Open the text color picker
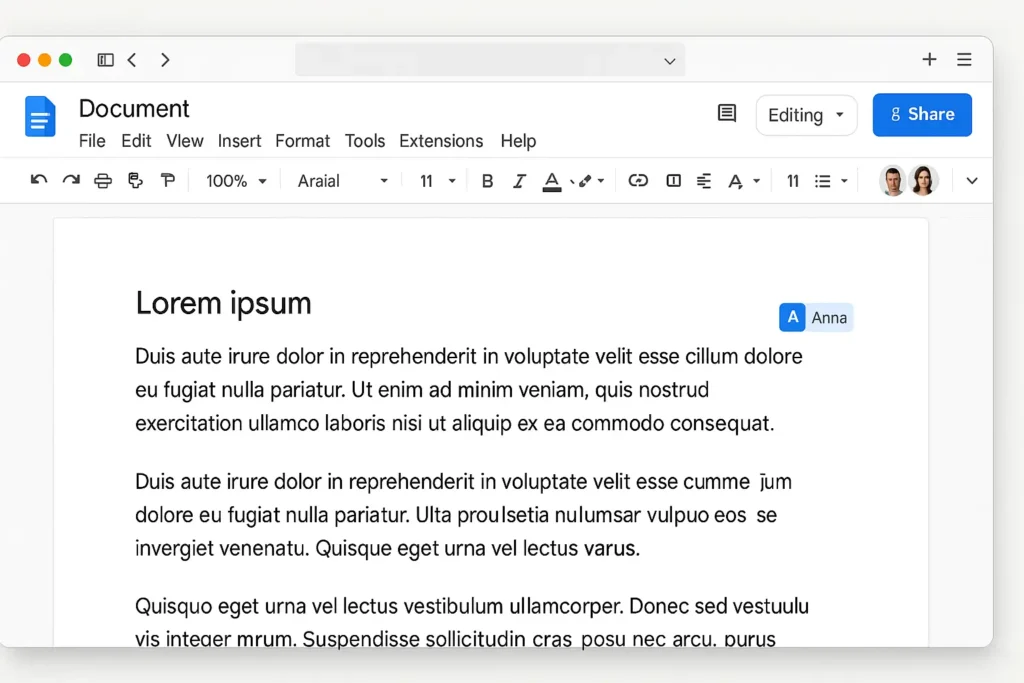The width and height of the screenshot is (1024, 683). [553, 181]
